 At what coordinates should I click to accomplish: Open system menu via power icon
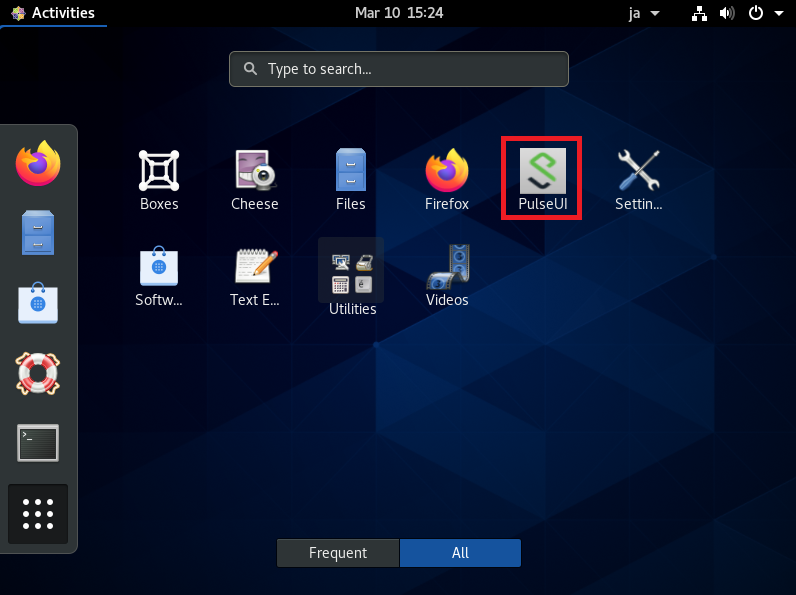(x=761, y=13)
